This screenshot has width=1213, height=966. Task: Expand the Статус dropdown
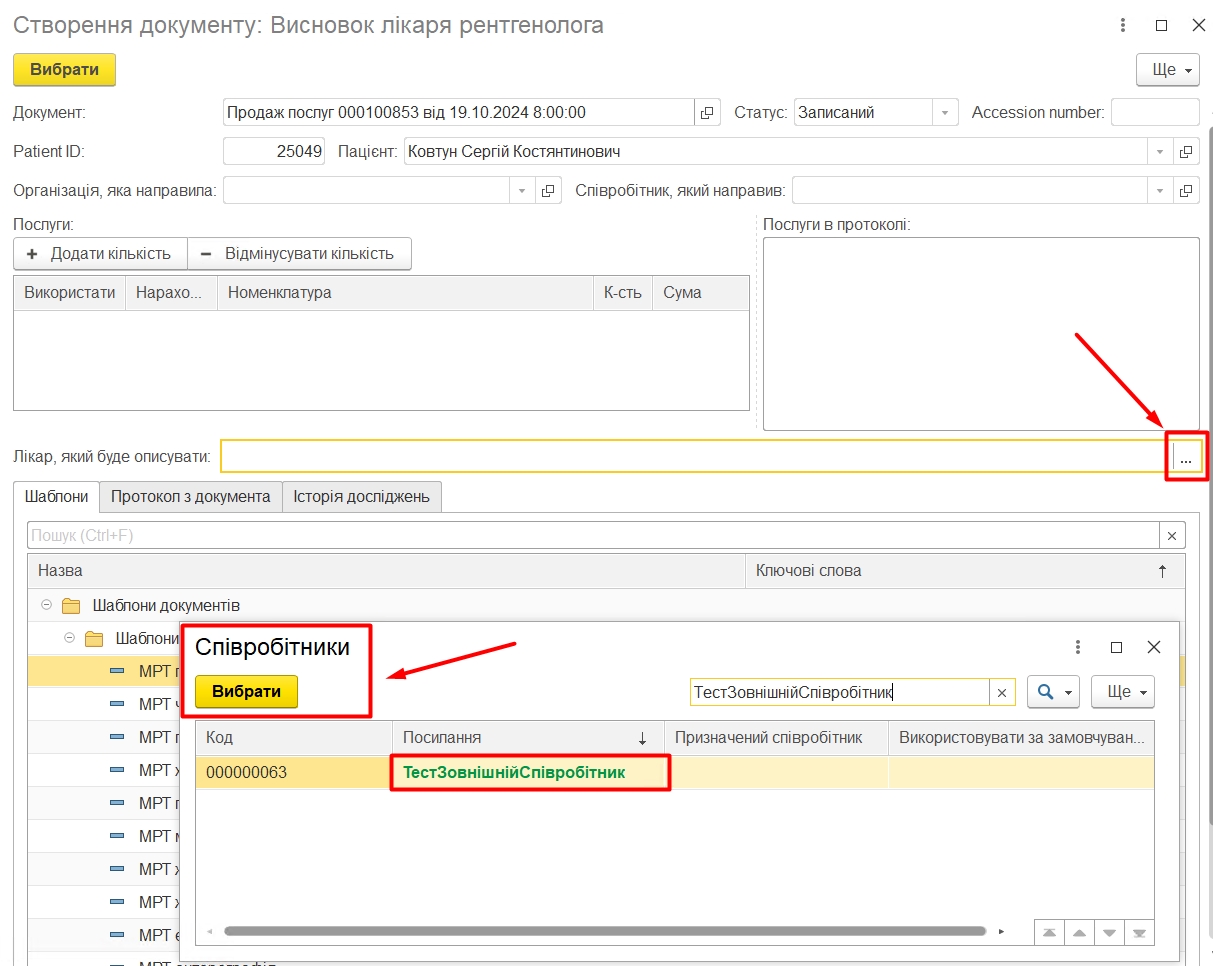[x=945, y=113]
